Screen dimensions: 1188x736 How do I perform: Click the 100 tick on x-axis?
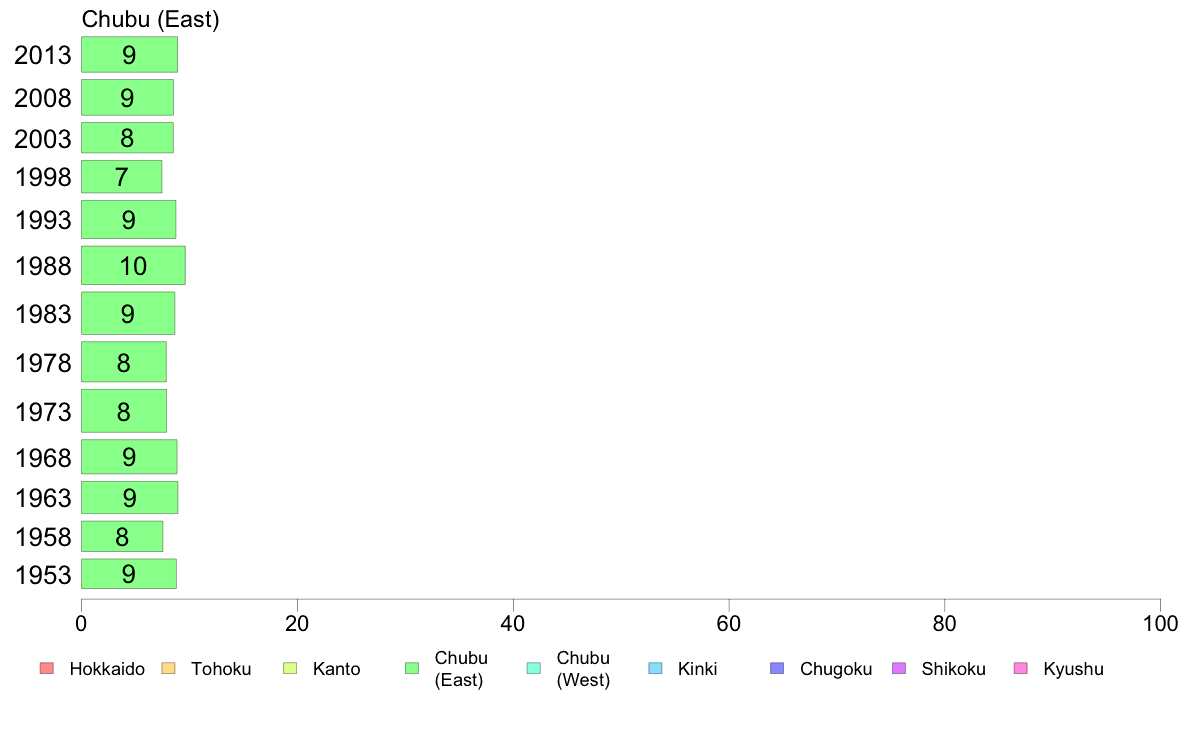1160,623
